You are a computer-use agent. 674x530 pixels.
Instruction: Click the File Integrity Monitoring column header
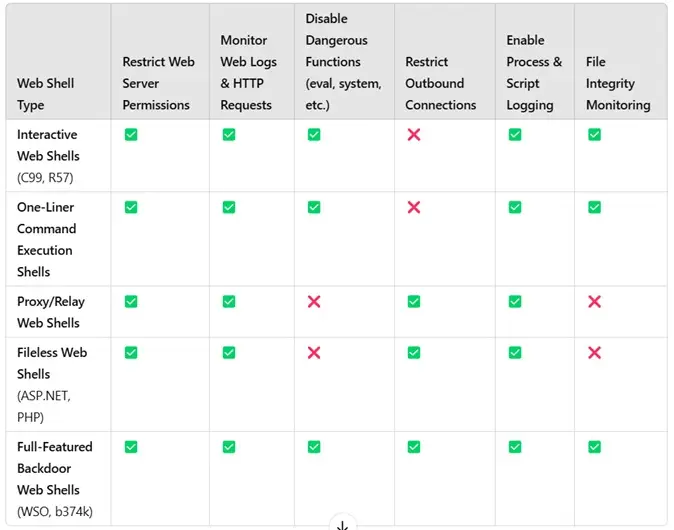point(618,83)
